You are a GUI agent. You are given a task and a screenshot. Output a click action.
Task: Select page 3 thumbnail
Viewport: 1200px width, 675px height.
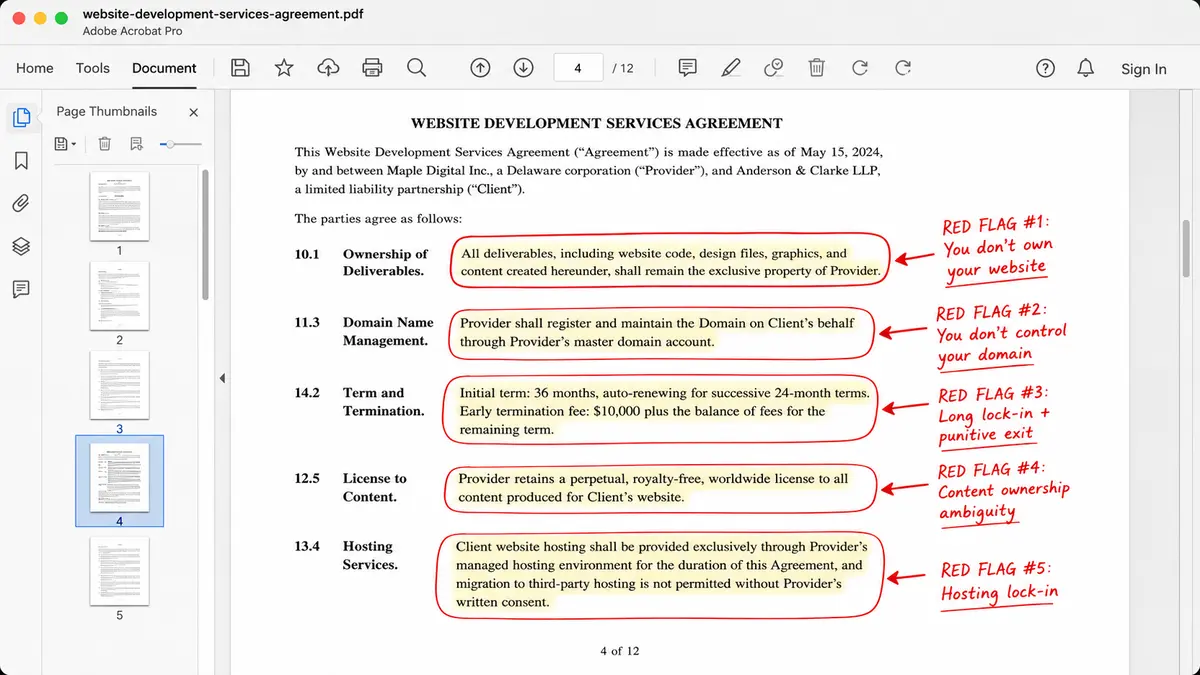point(119,385)
